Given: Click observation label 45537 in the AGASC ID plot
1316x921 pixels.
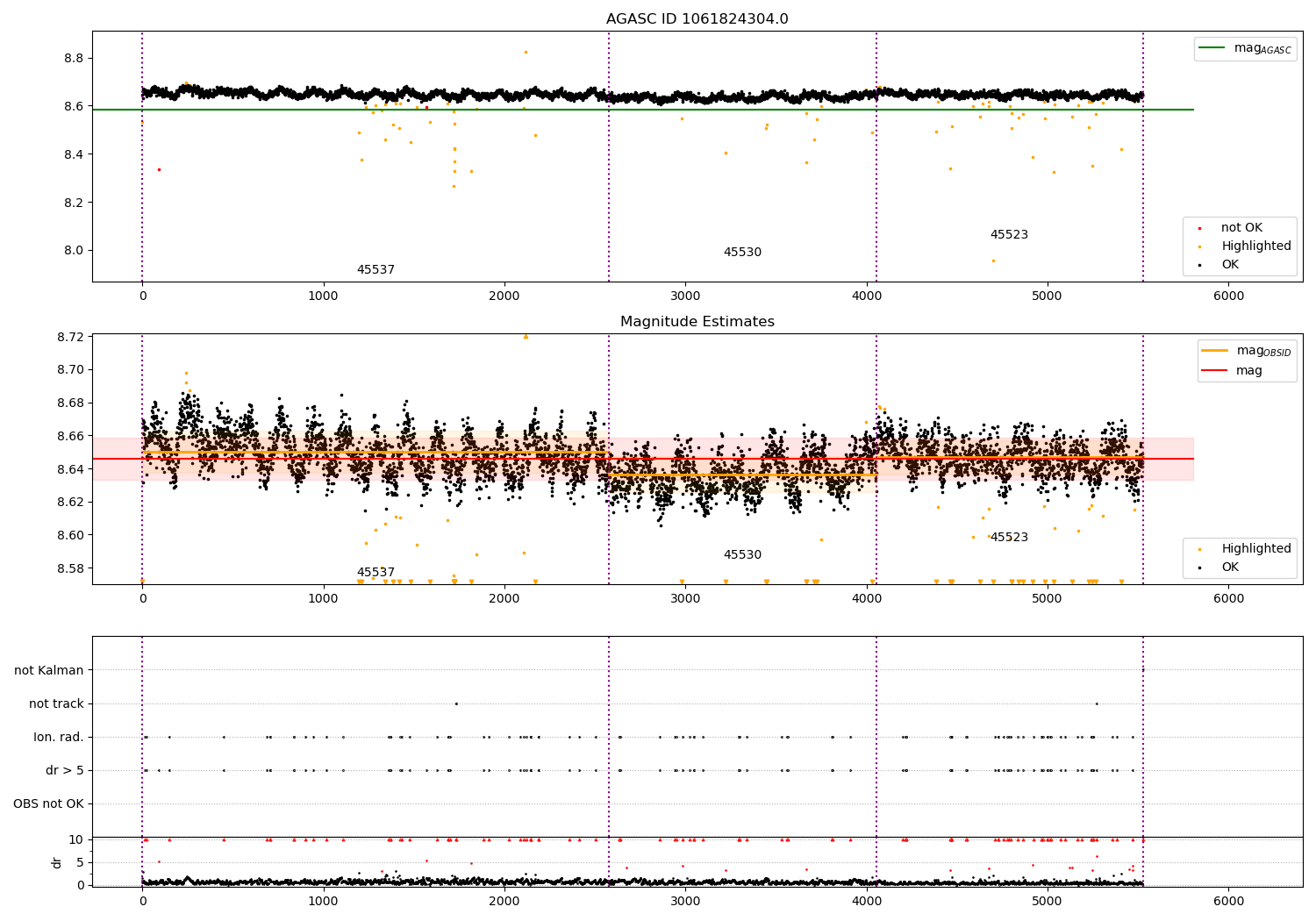Looking at the screenshot, I should pyautogui.click(x=375, y=269).
